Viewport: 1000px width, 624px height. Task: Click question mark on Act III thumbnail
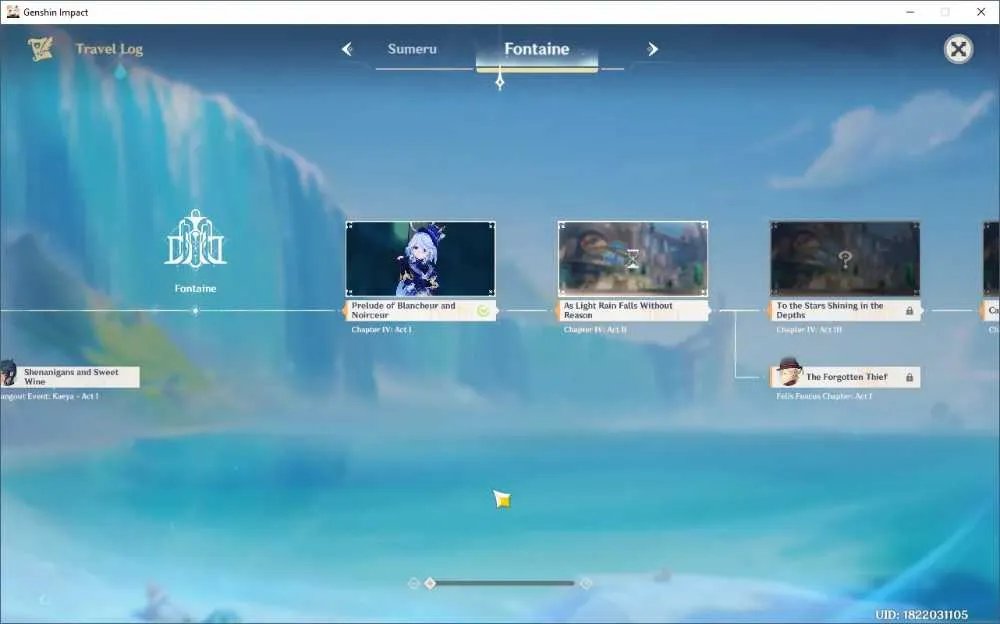pyautogui.click(x=845, y=260)
